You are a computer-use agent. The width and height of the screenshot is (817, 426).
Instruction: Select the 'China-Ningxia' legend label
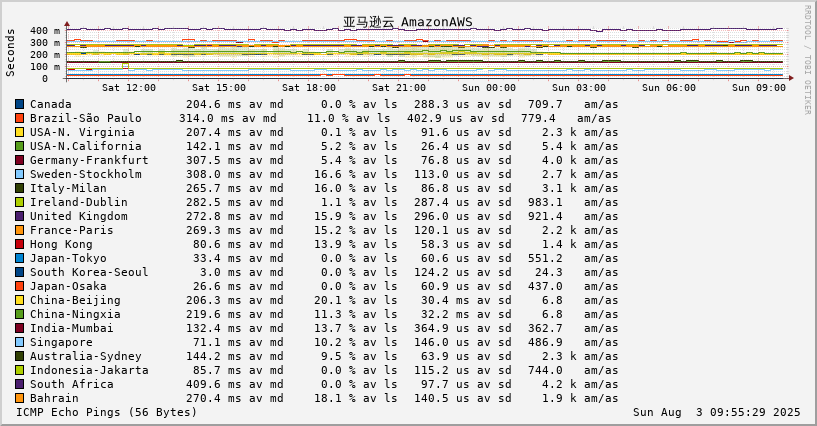point(75,314)
